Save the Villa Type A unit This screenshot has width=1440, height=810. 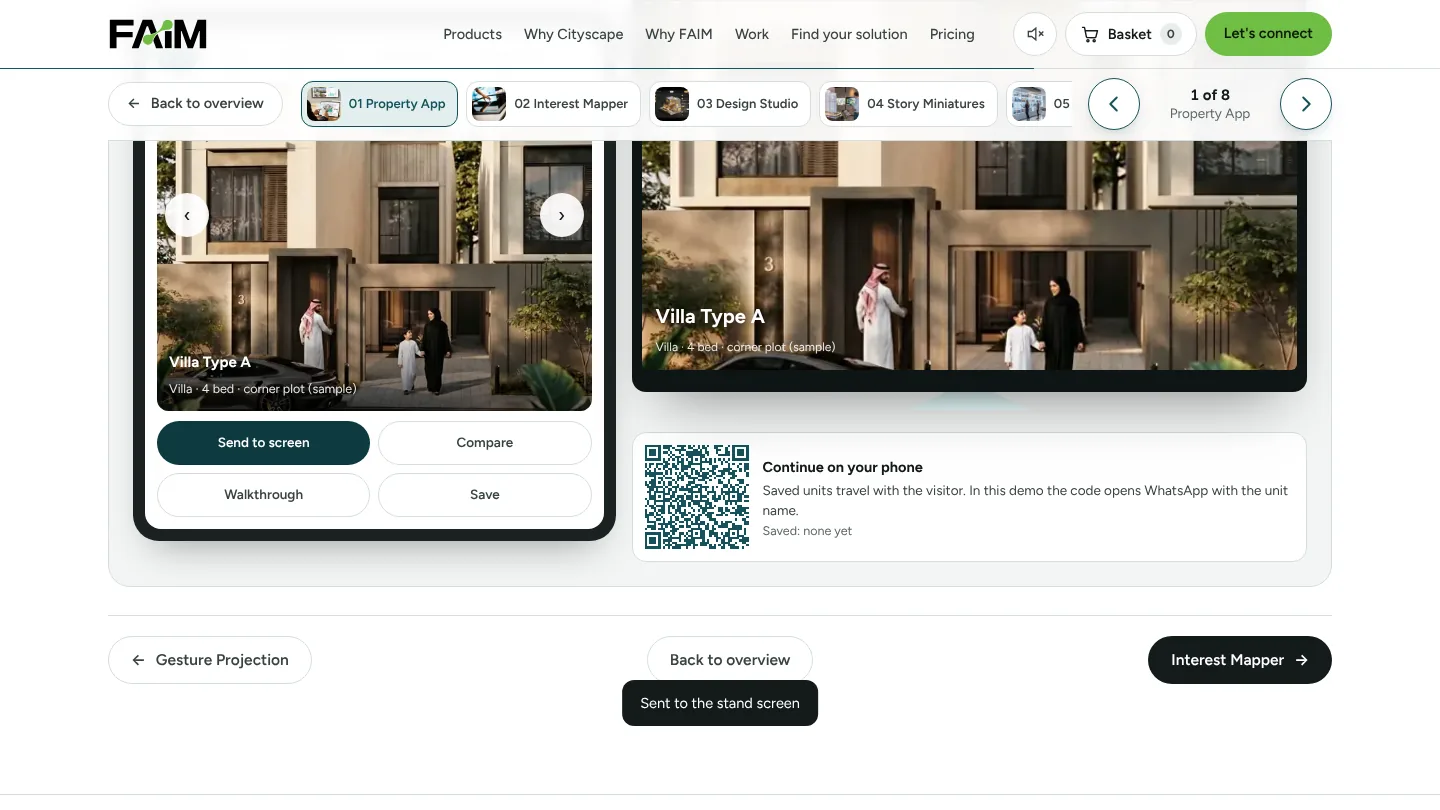coord(485,495)
